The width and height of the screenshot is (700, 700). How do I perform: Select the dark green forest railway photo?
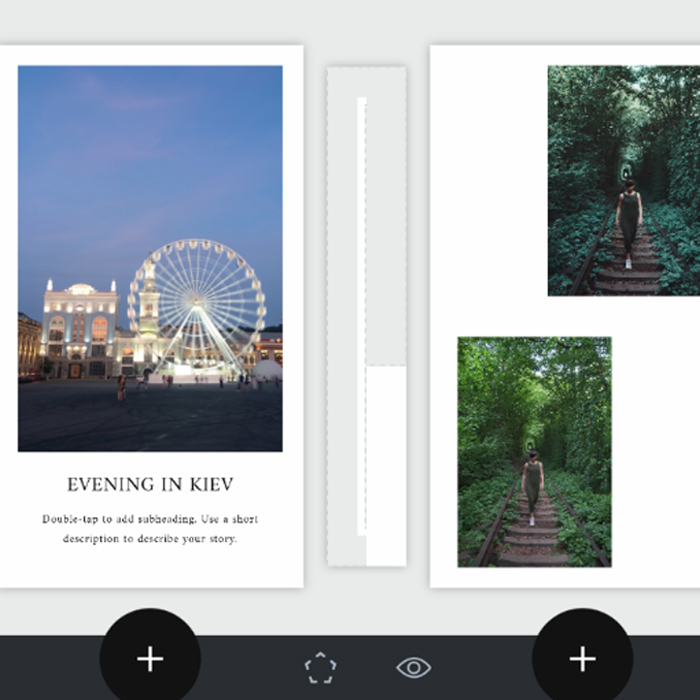(624, 180)
